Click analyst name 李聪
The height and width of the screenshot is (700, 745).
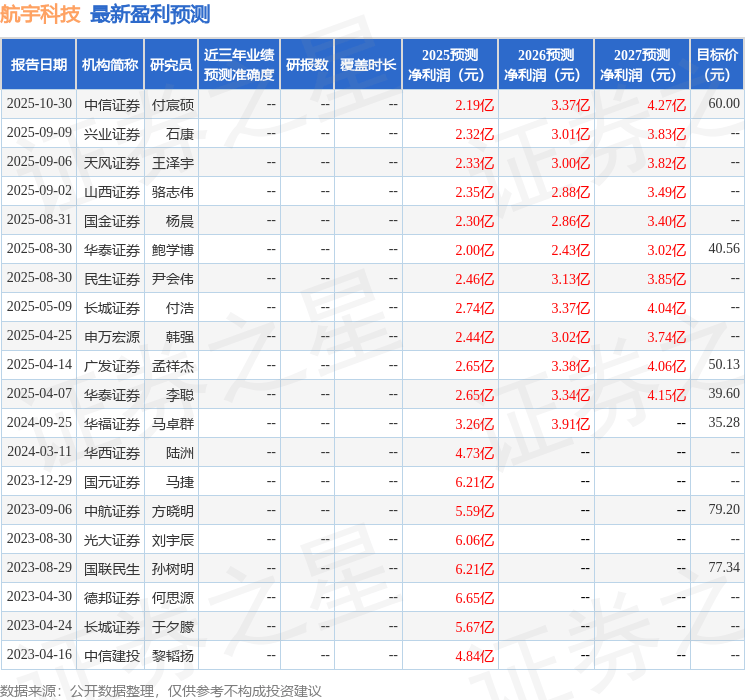pos(180,395)
